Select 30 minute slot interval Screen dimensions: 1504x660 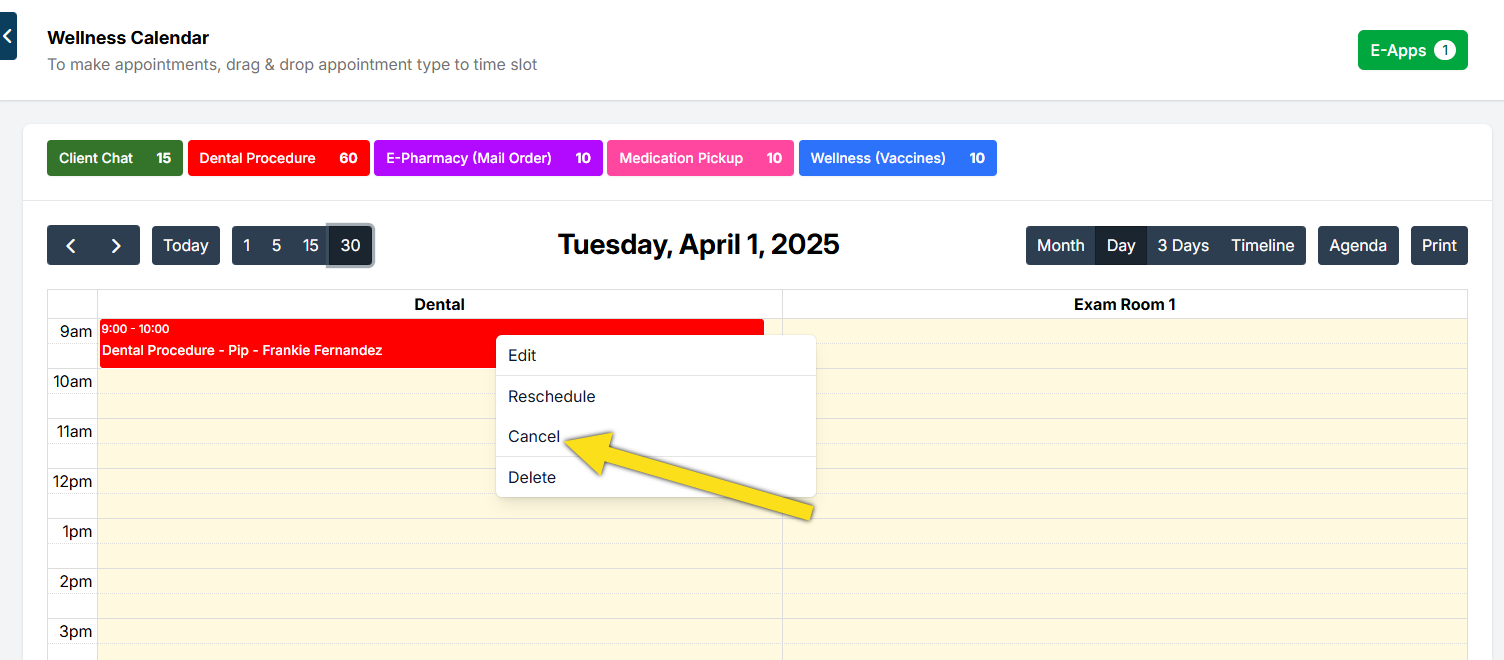point(351,246)
